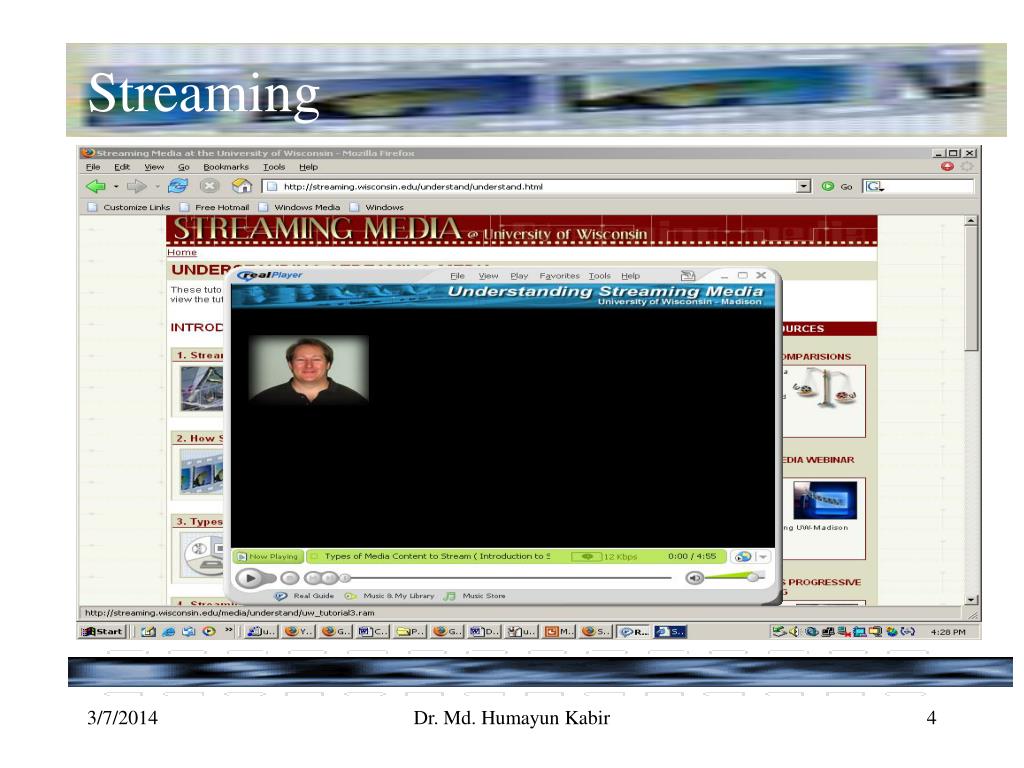Open the RealPlayer View menu
Image resolution: width=1024 pixels, height=768 pixels.
point(488,276)
